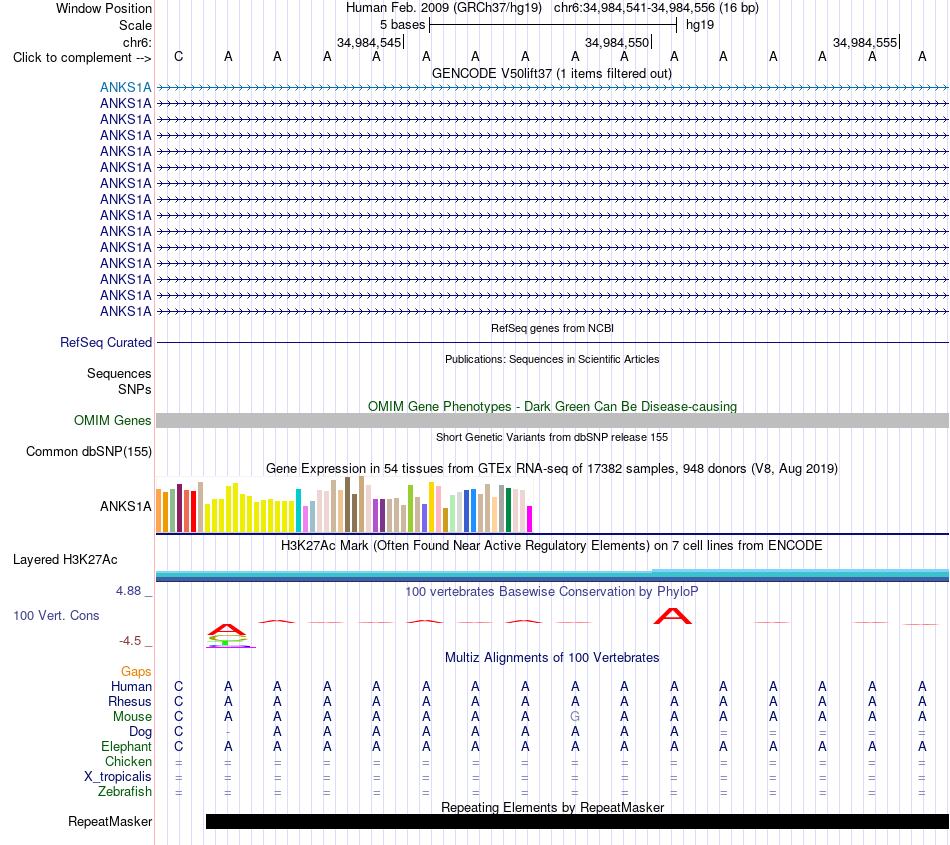950x845 pixels.
Task: Click the Scale label
Action: tap(135, 25)
